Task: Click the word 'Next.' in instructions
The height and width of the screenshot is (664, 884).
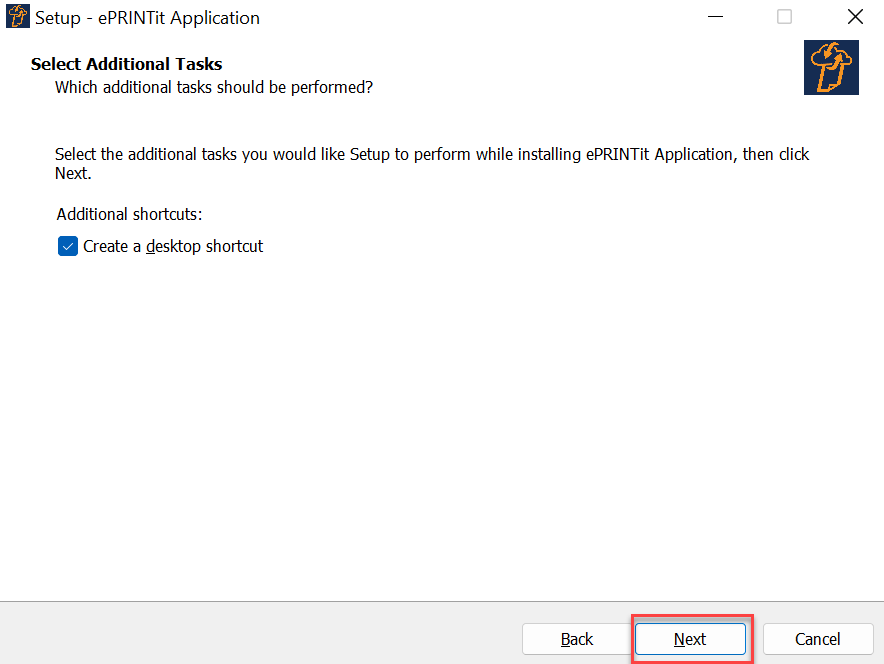Action: 73,173
